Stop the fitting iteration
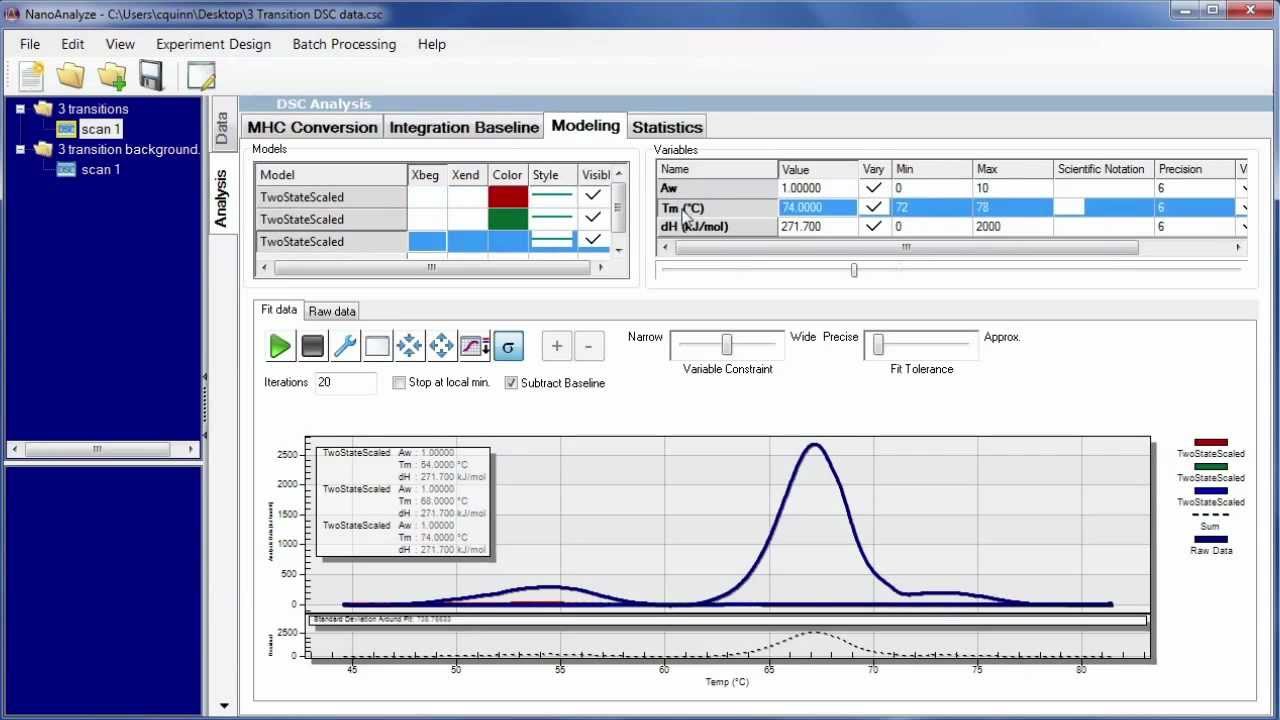The image size is (1280, 720). coord(312,345)
